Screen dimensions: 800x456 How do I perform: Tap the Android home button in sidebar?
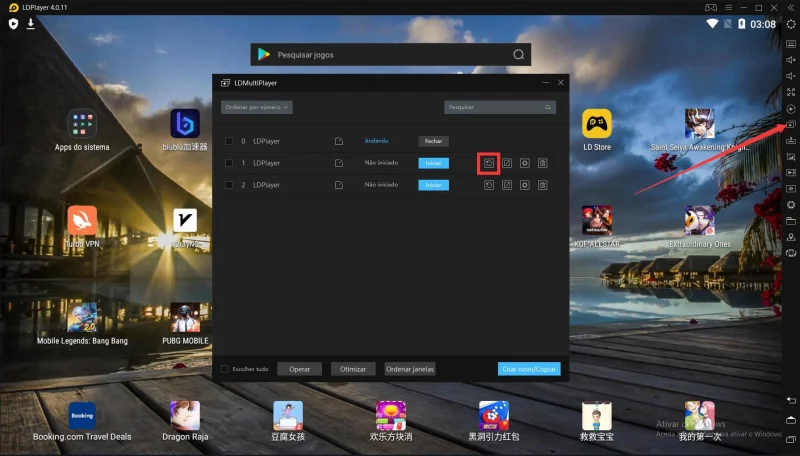(791, 420)
